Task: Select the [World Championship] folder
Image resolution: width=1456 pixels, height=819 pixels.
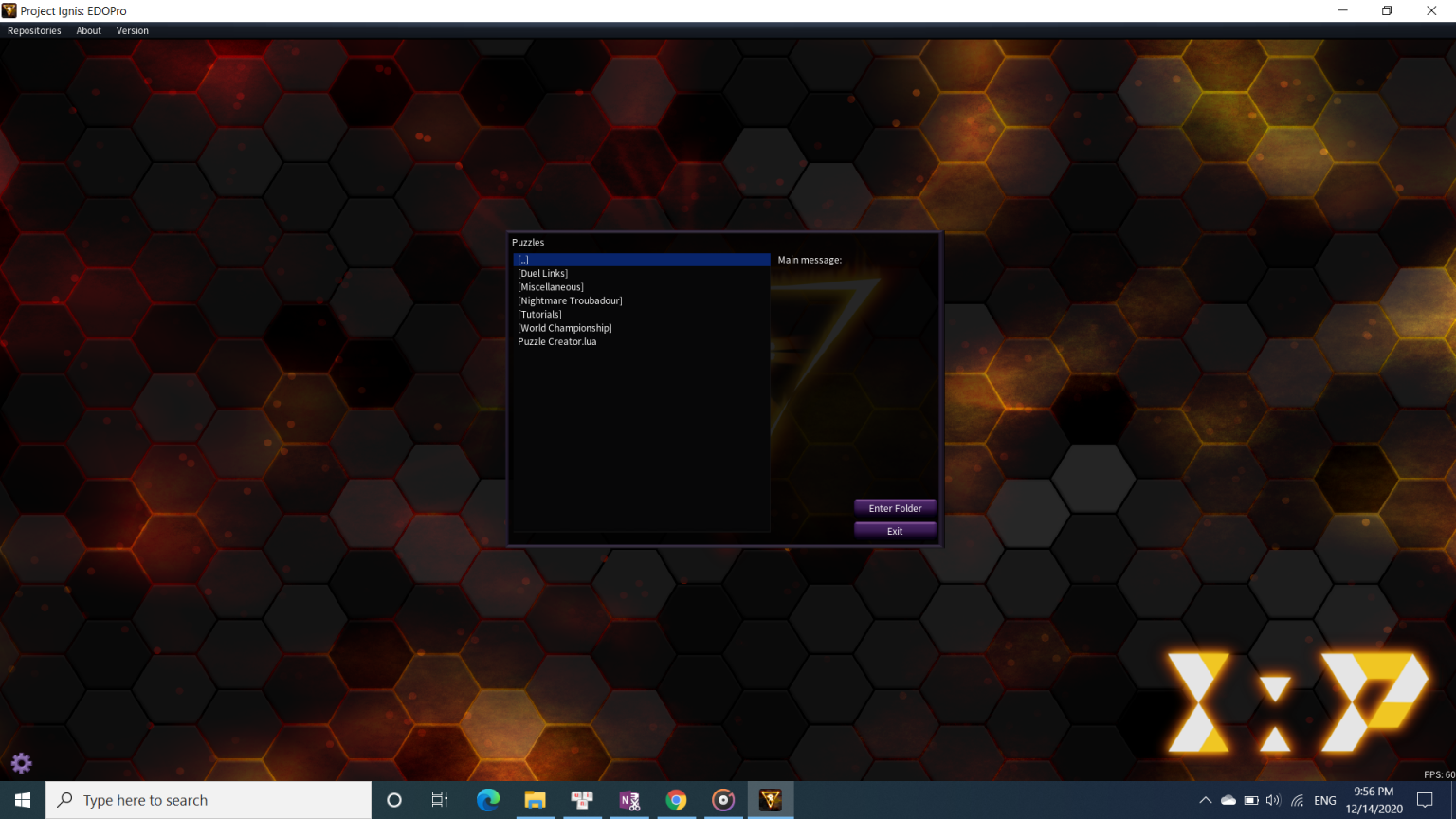Action: 565,328
